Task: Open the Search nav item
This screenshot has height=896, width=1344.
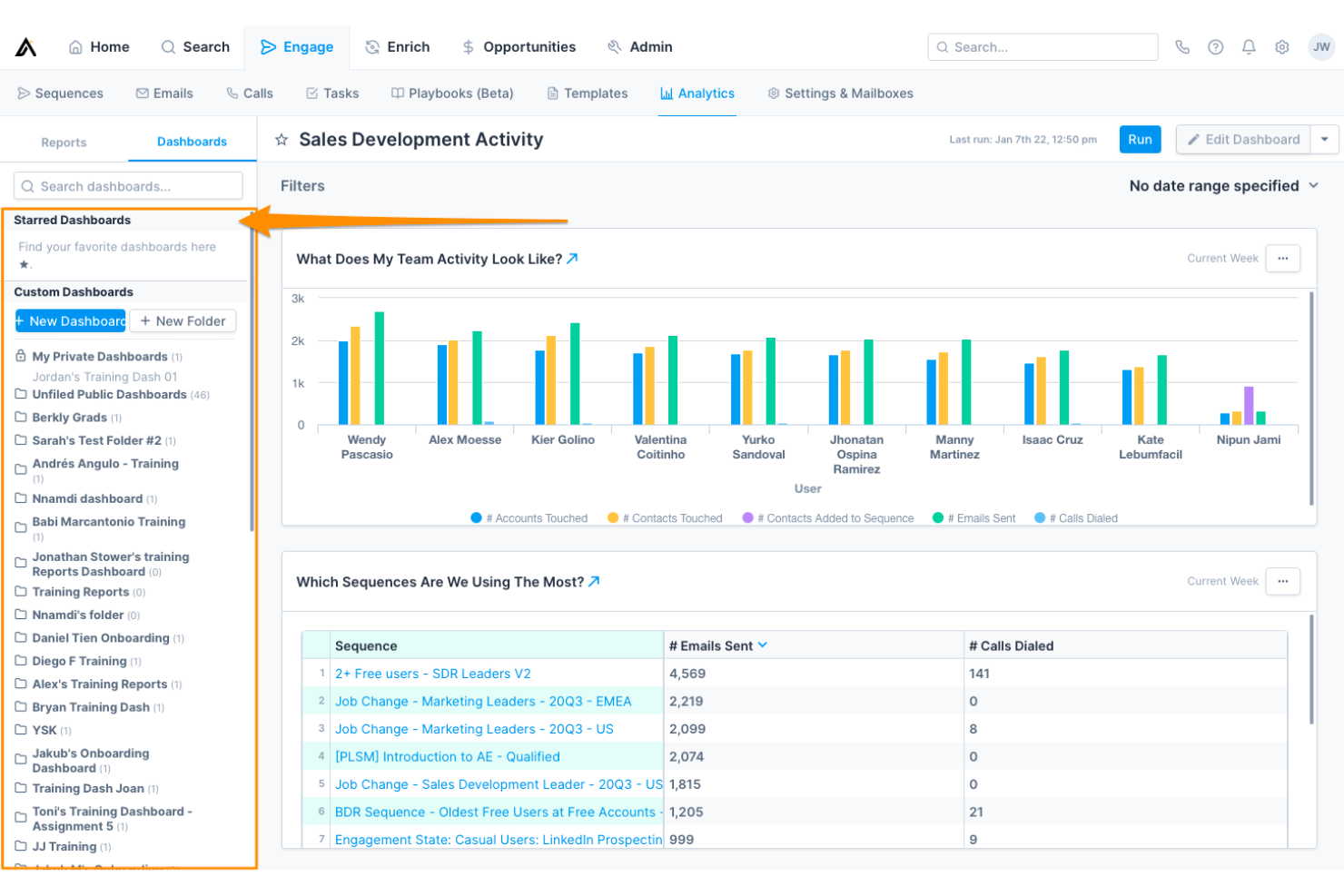Action: (195, 47)
